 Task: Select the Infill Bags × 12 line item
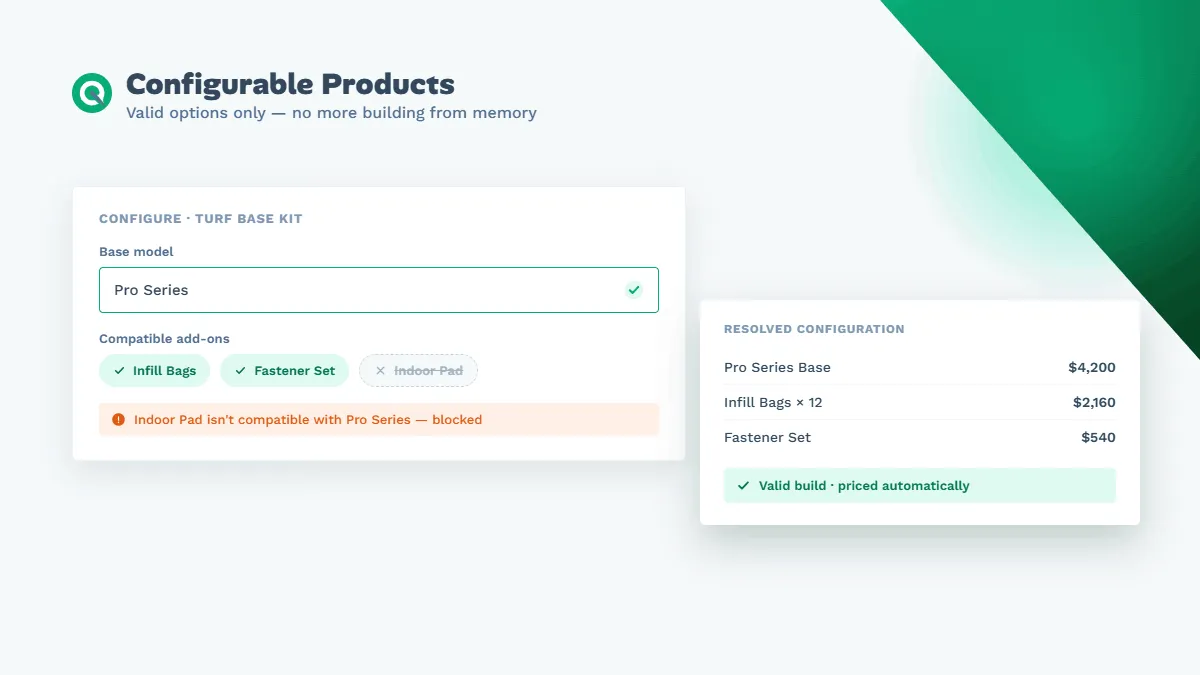(x=920, y=403)
